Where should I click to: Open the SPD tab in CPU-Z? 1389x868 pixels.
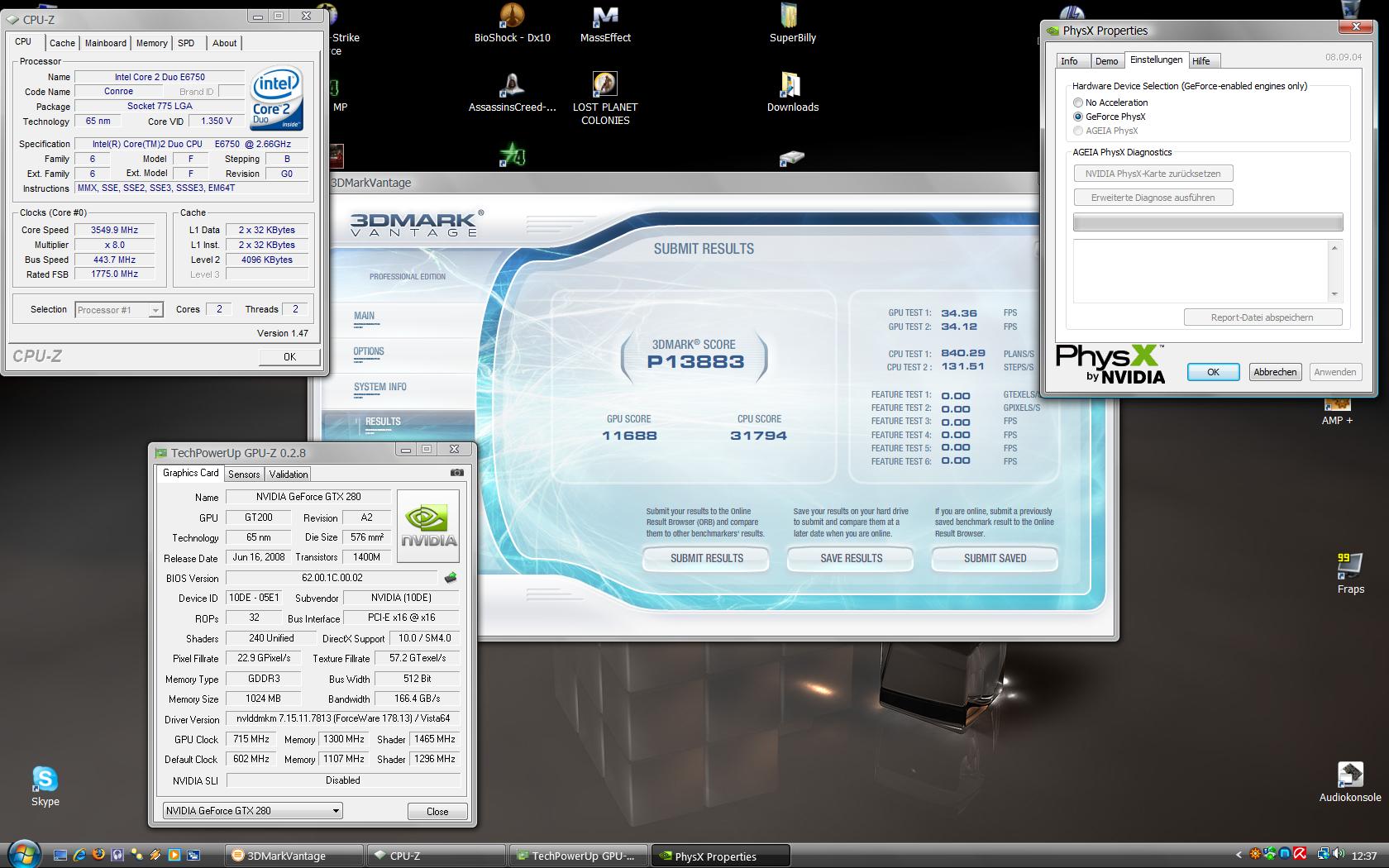[x=186, y=43]
